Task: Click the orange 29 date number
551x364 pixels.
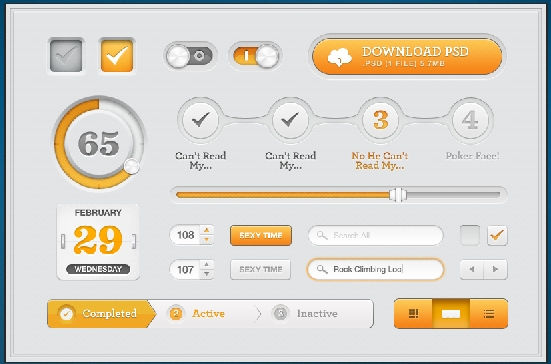Action: click(x=98, y=240)
